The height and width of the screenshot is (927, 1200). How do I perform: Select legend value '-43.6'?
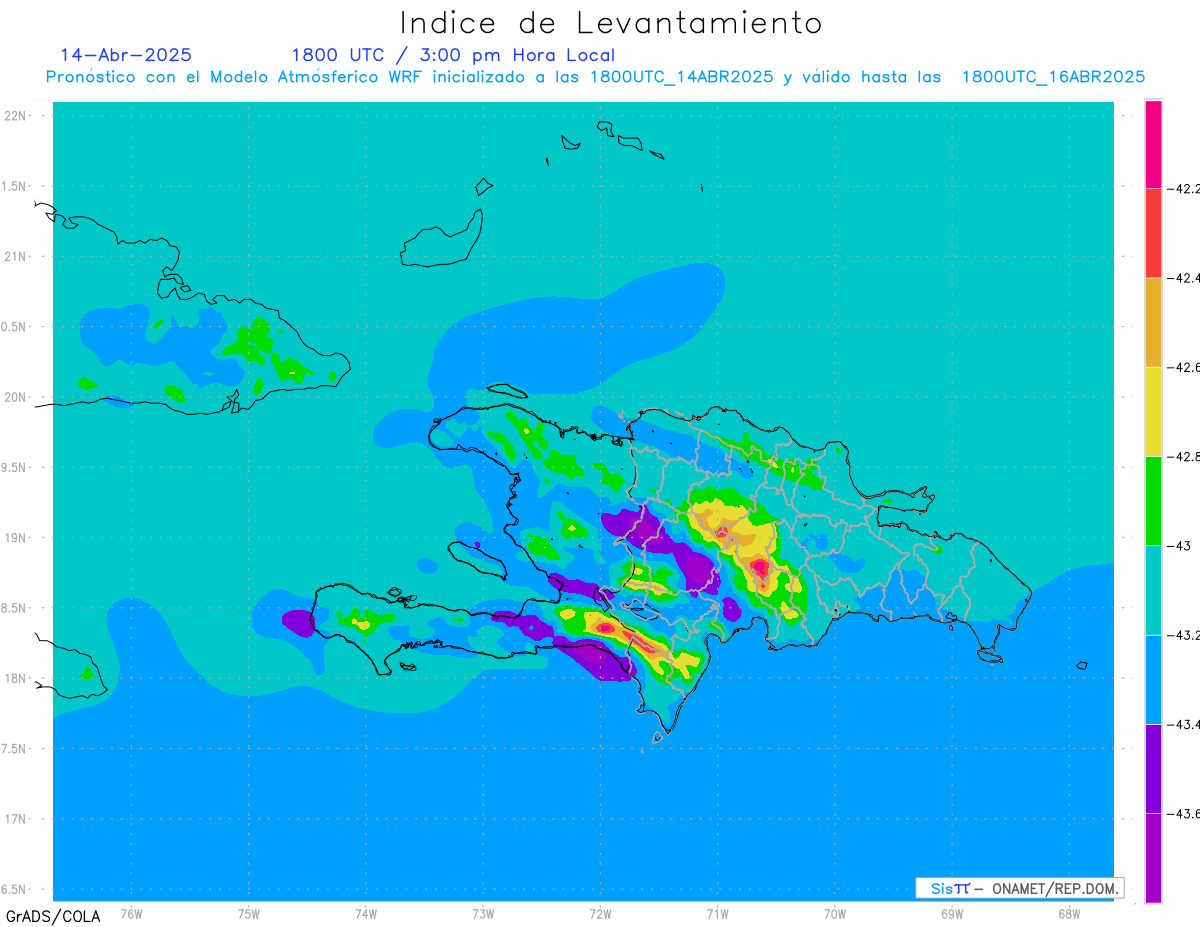click(1184, 813)
